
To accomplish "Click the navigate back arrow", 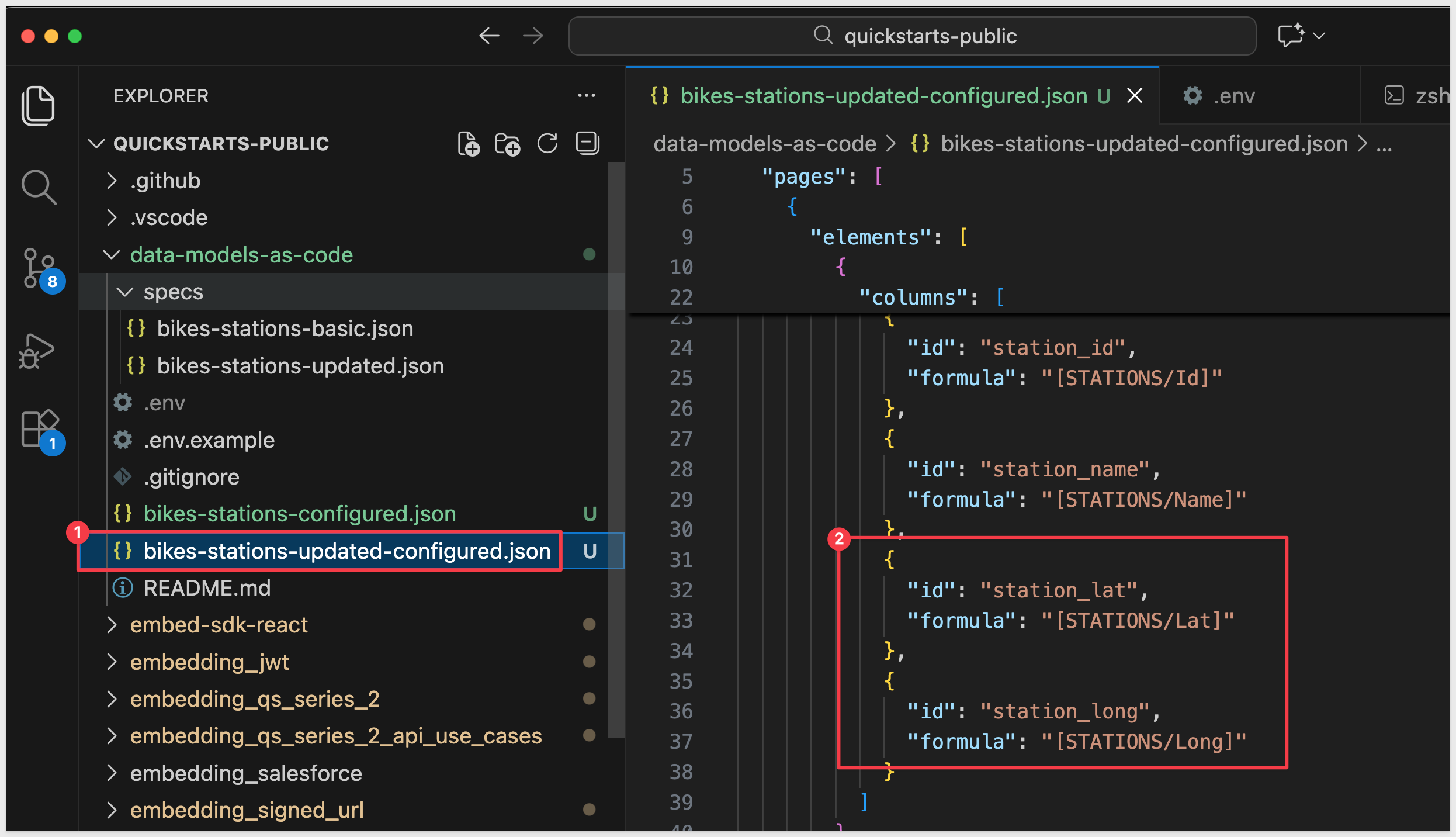I will click(488, 36).
